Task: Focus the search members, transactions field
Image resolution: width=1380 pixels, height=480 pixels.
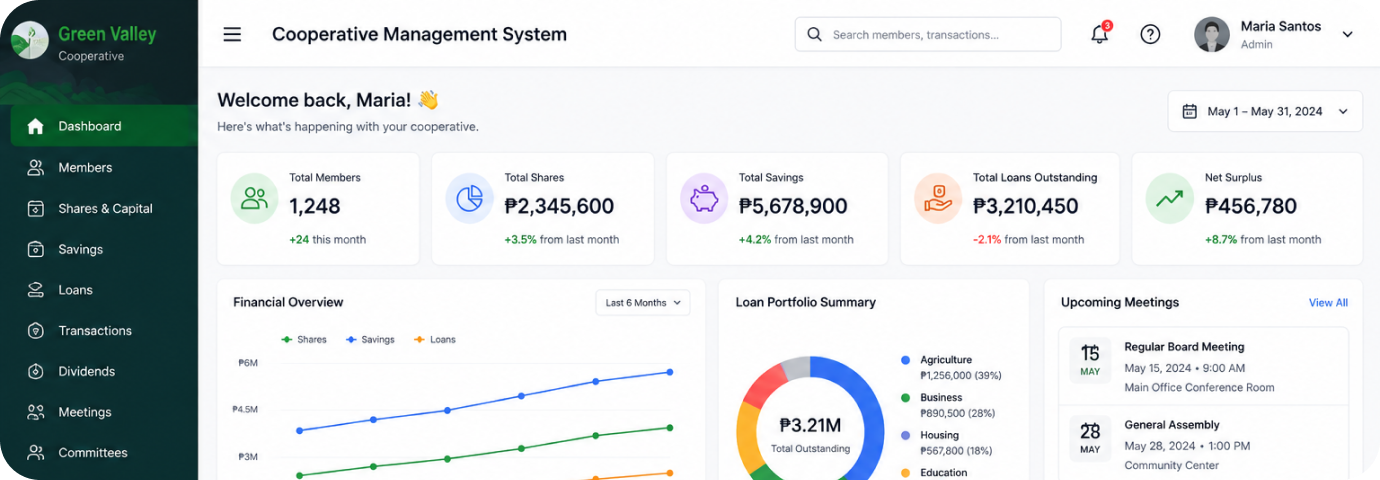Action: point(928,34)
